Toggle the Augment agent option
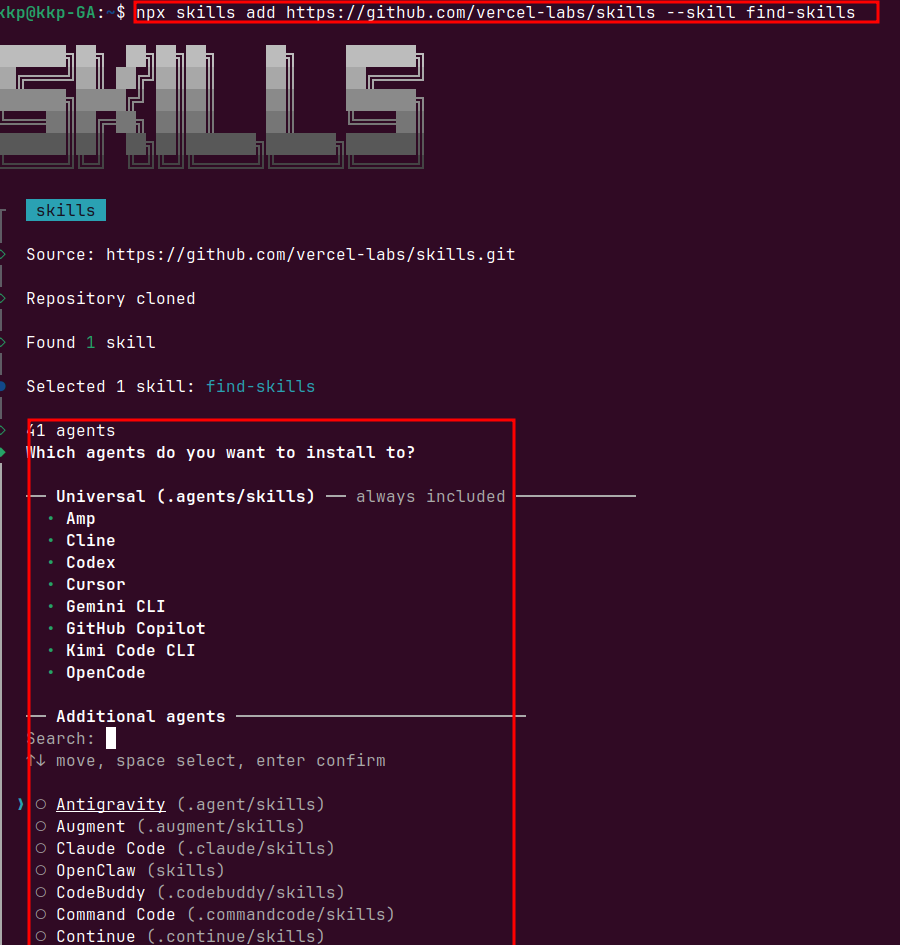This screenshot has height=945, width=900. click(41, 826)
